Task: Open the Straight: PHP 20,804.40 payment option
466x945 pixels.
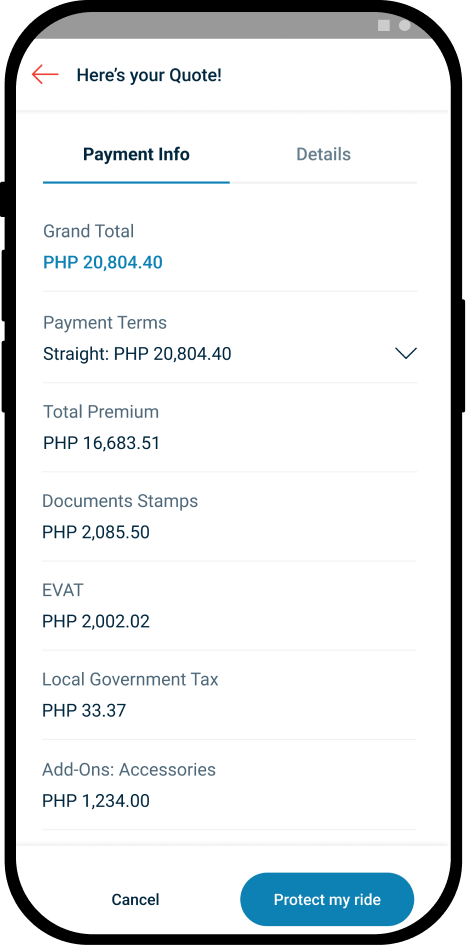Action: pyautogui.click(x=230, y=354)
